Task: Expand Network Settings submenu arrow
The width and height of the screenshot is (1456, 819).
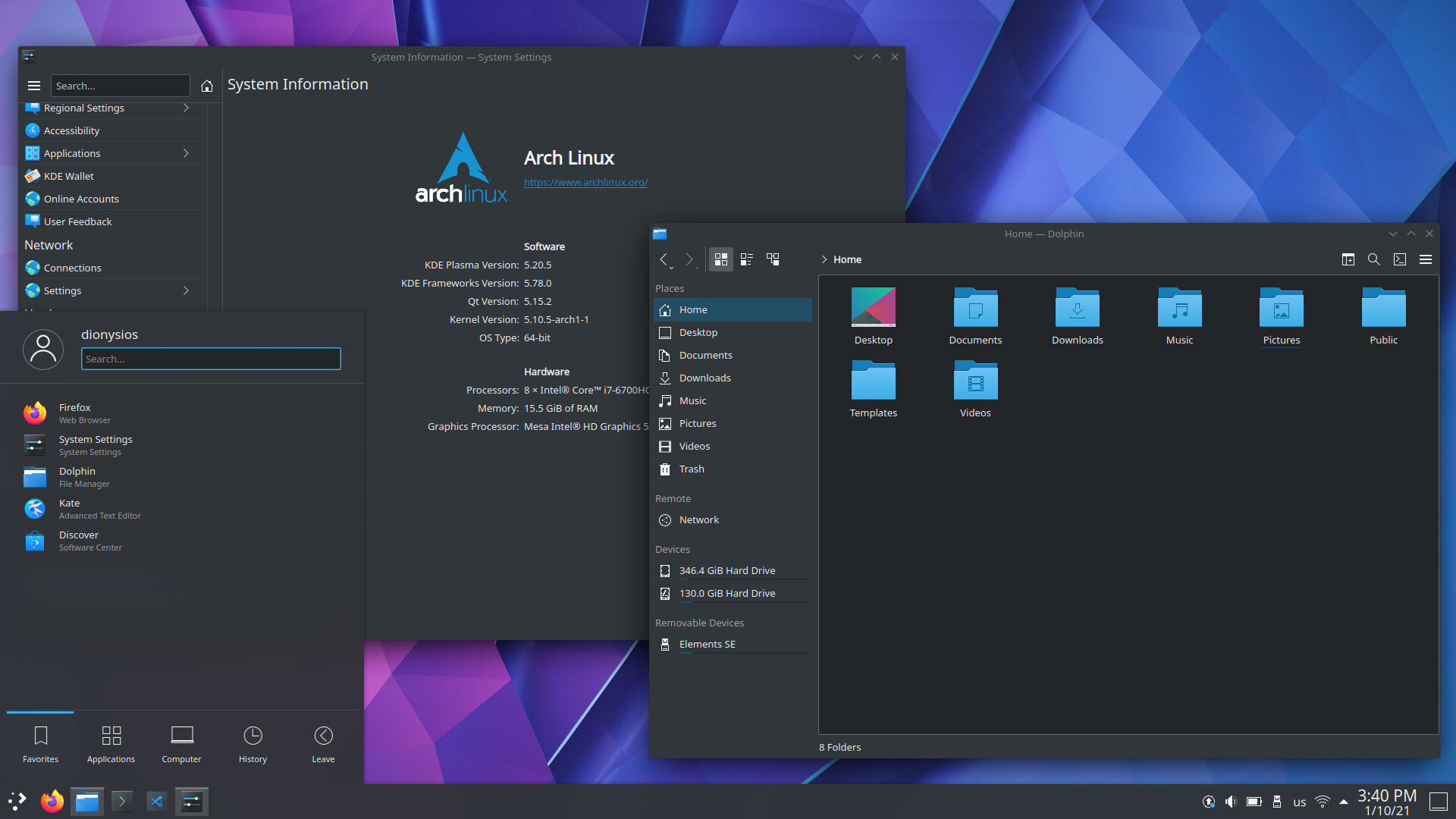Action: (186, 290)
